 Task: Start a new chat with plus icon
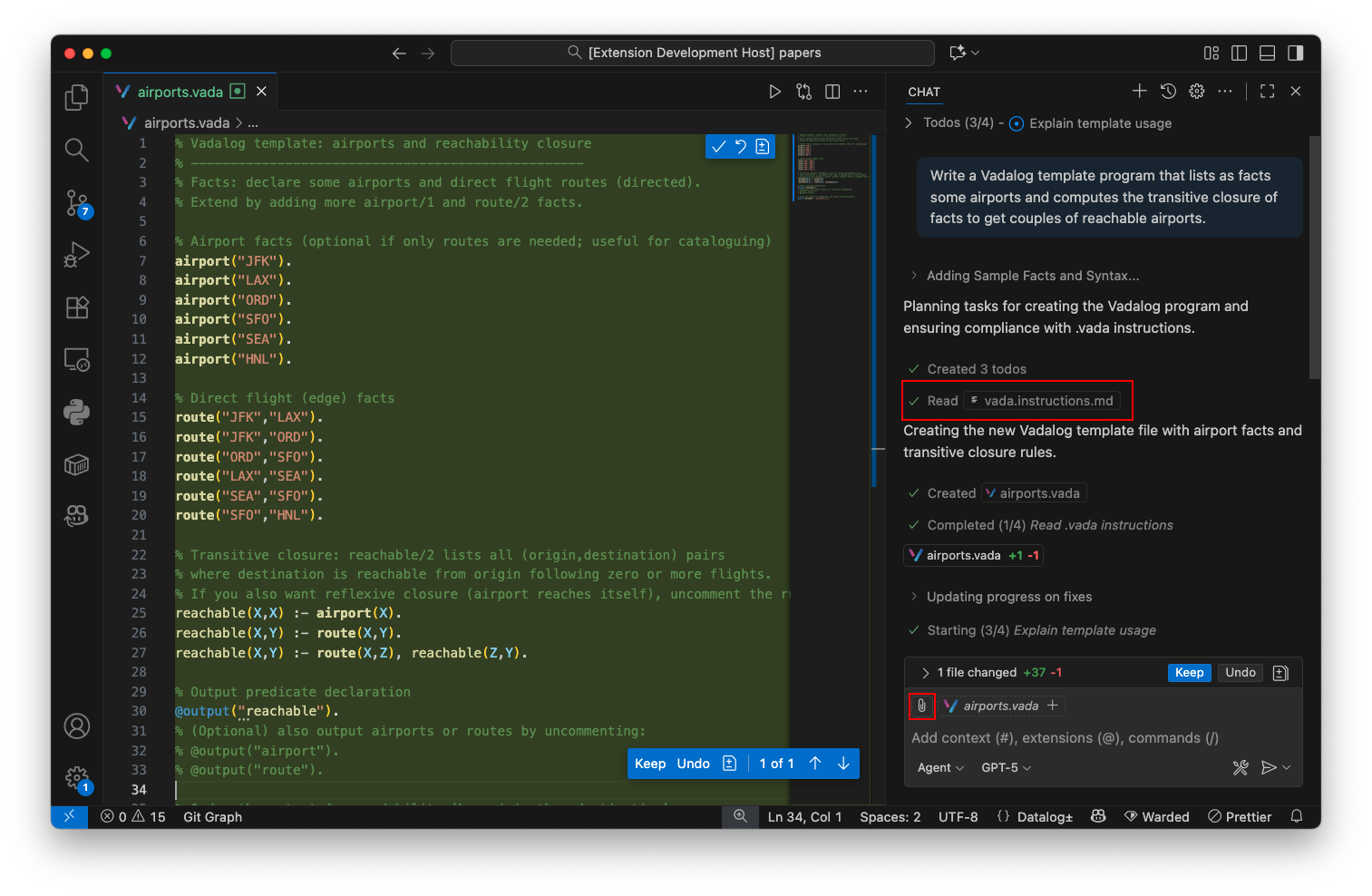[x=1140, y=91]
